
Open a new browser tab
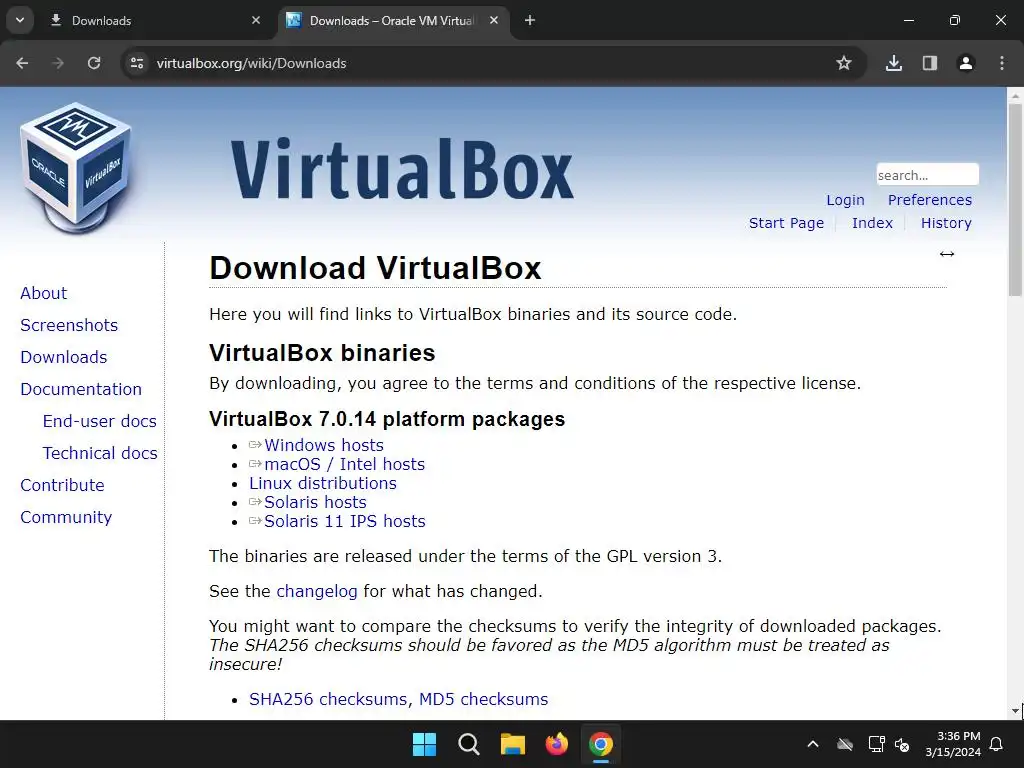tap(530, 20)
